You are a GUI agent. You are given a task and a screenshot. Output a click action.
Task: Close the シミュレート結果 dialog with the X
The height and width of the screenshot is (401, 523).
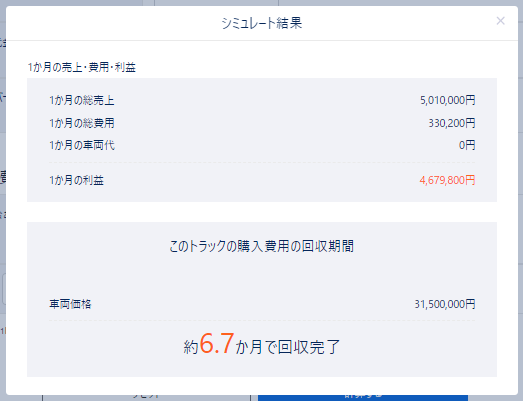tap(500, 21)
